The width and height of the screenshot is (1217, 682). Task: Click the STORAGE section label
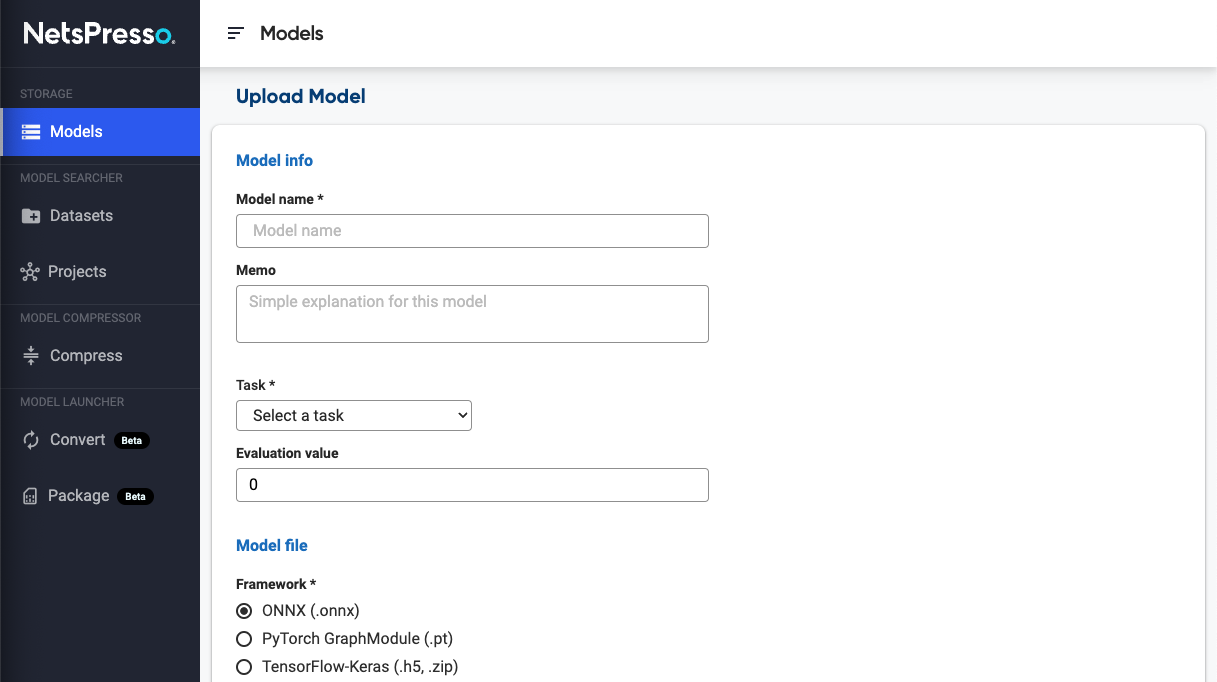pyautogui.click(x=46, y=94)
